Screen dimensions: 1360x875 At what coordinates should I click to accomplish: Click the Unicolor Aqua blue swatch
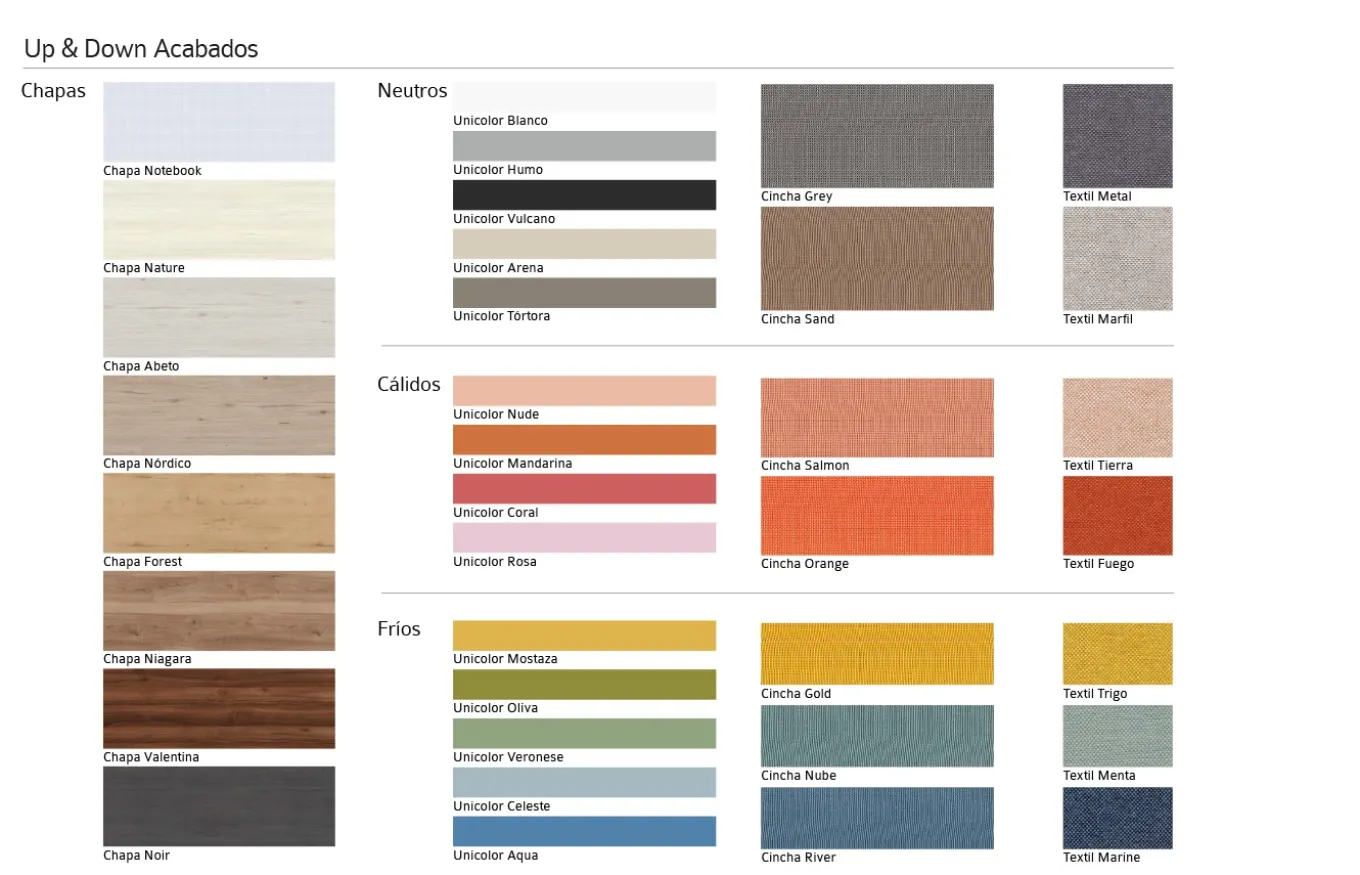pos(584,831)
